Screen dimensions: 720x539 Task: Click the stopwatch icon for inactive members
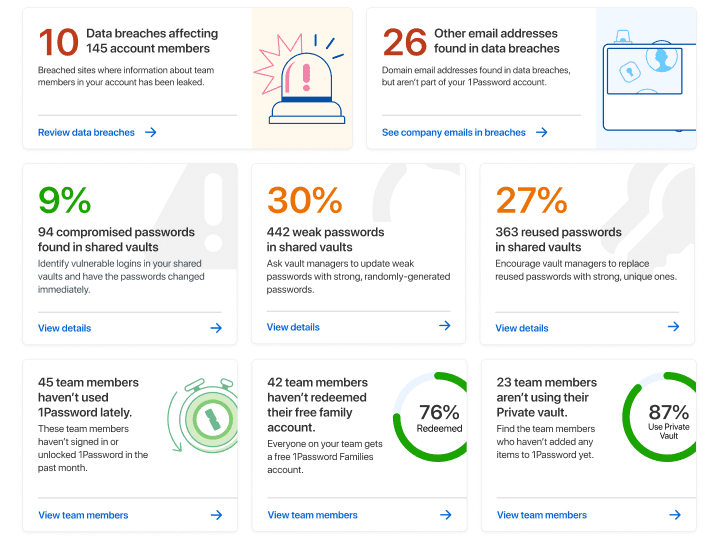tap(202, 417)
